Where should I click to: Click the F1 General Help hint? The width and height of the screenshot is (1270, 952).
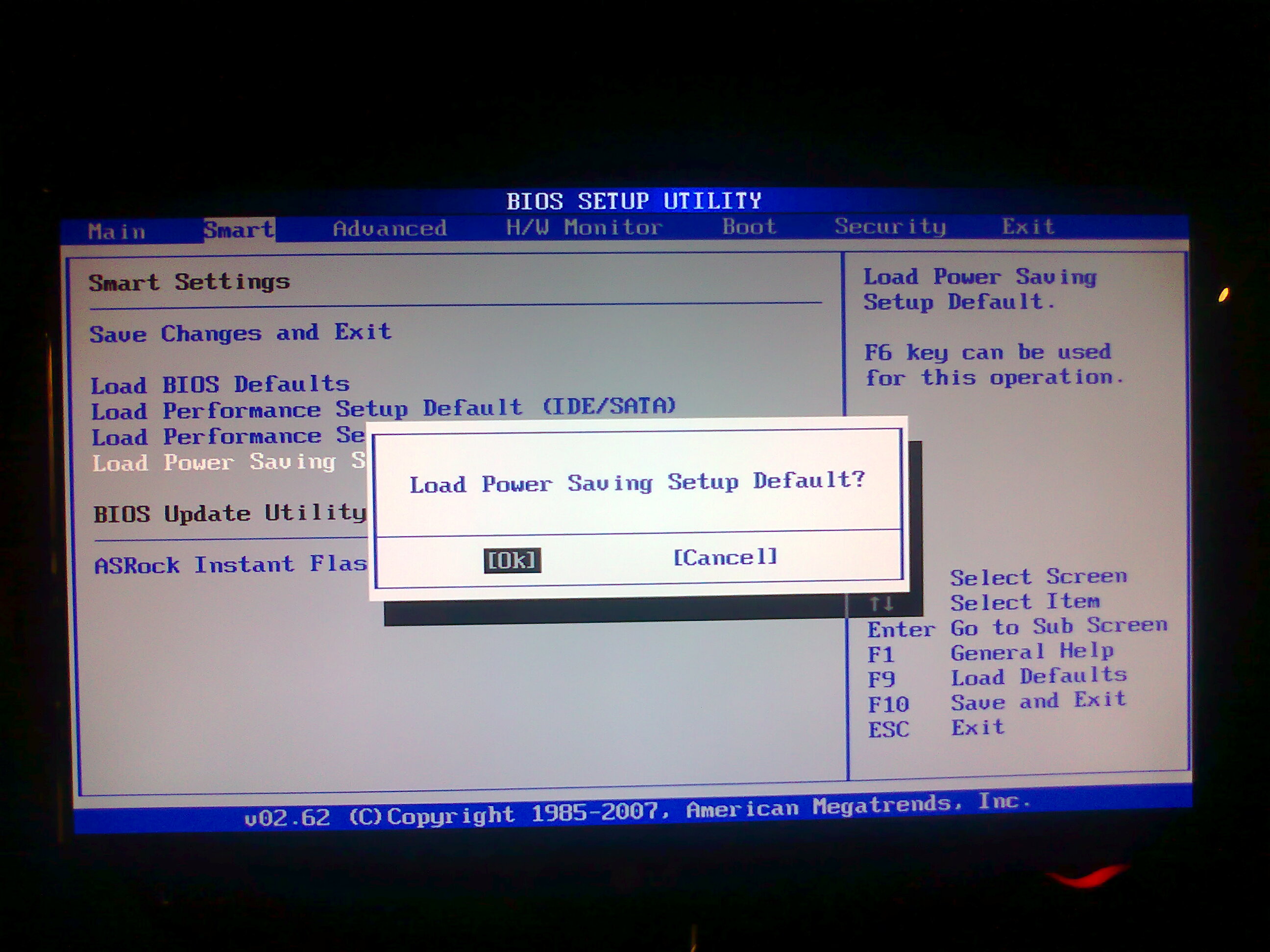[x=991, y=652]
